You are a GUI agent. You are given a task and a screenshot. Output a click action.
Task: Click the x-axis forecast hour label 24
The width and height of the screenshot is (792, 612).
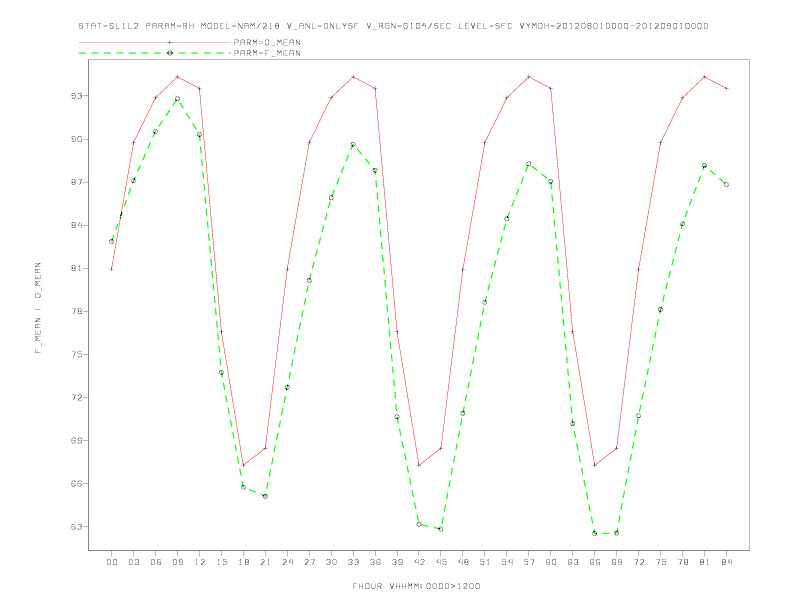(x=287, y=562)
